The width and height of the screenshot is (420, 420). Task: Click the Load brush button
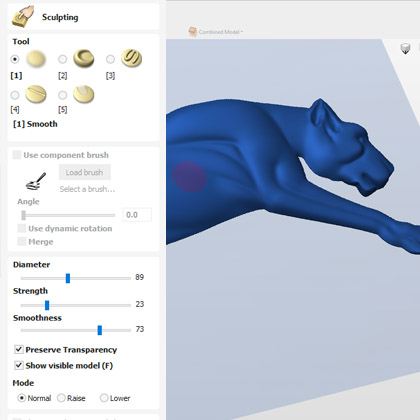pos(85,172)
